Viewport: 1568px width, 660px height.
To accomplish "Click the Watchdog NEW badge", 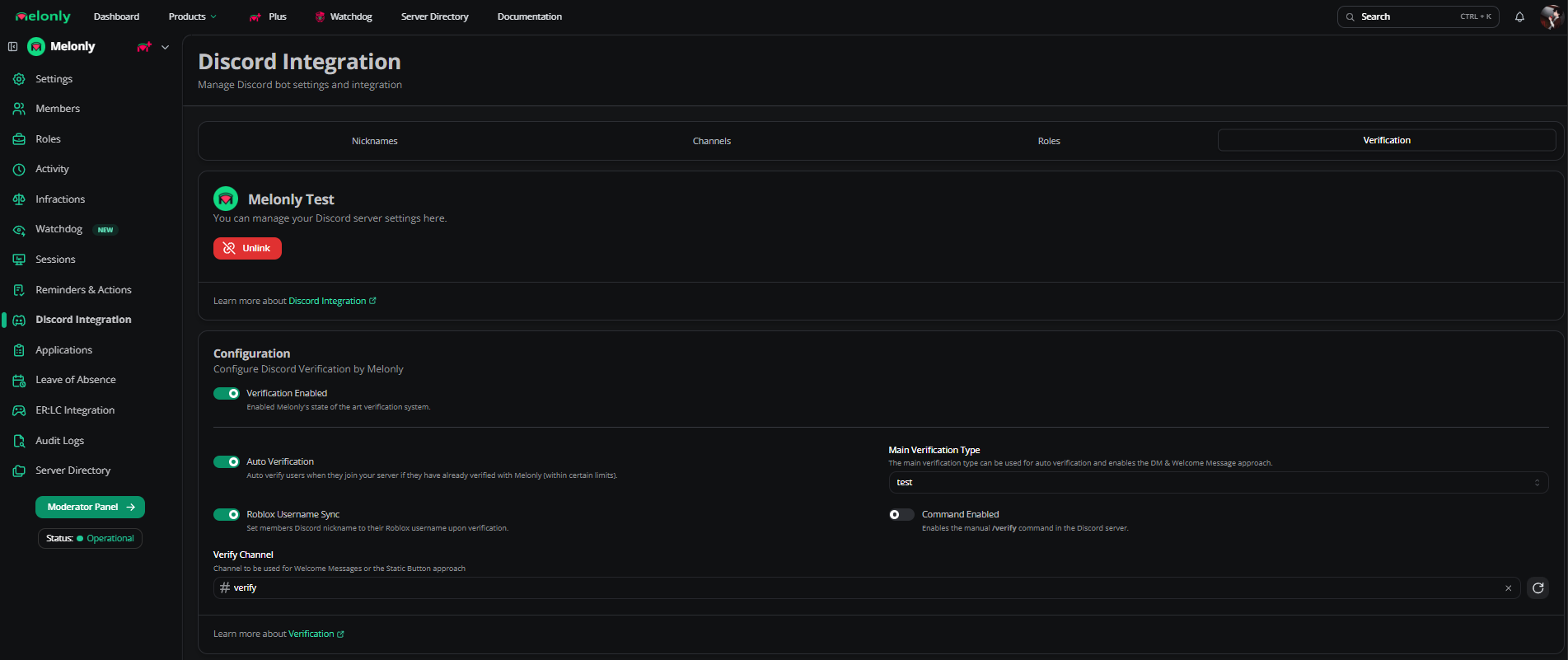I will click(105, 230).
